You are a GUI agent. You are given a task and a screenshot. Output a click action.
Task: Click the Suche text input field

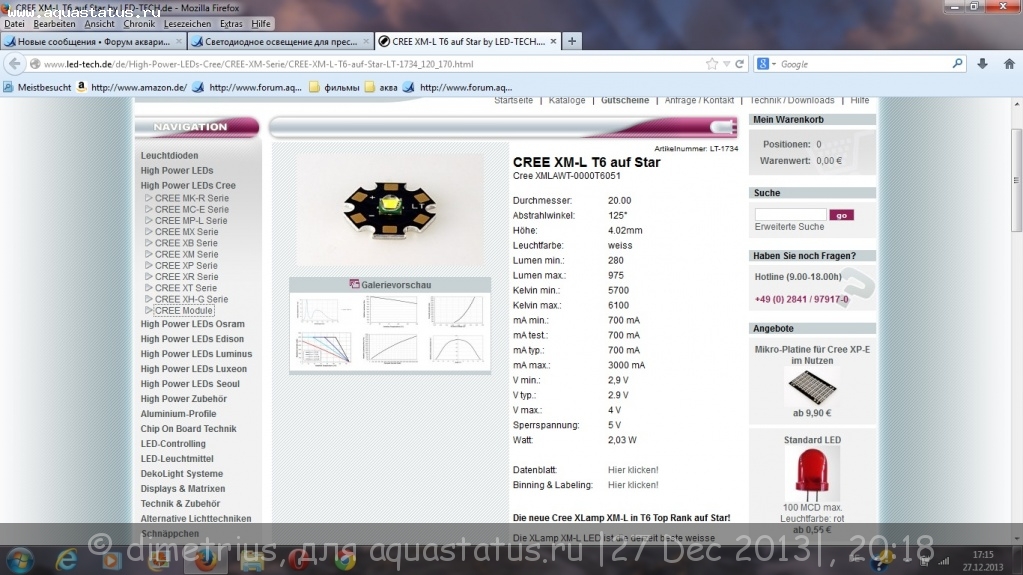coord(790,214)
